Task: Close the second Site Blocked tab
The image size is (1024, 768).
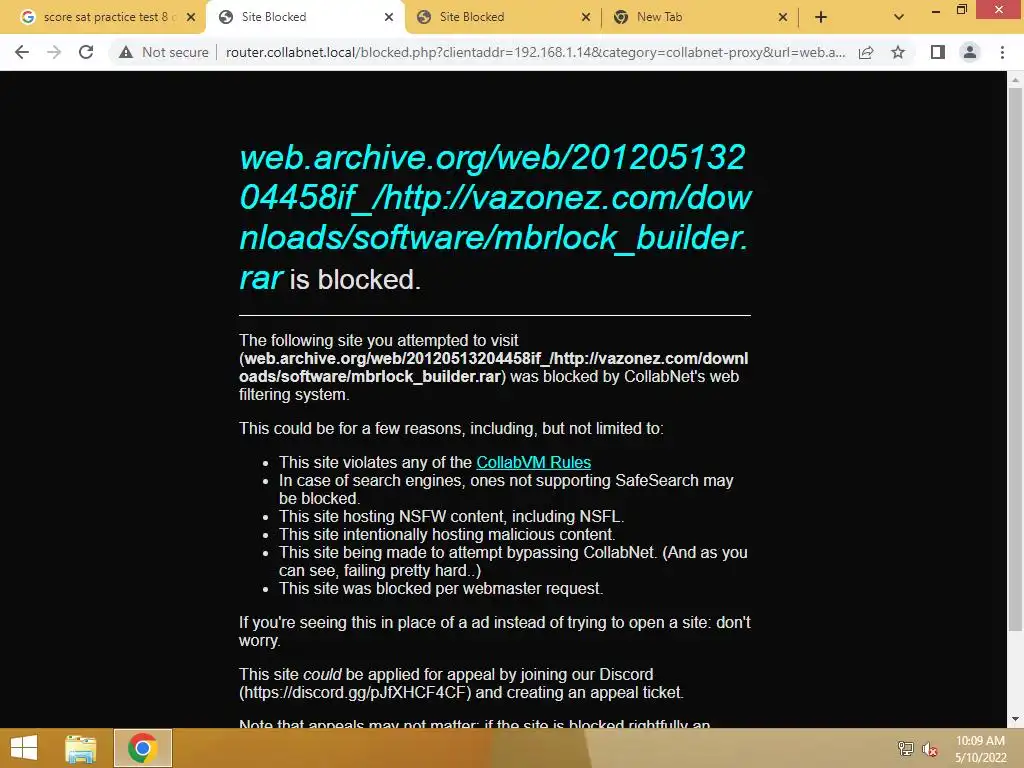Action: click(586, 17)
